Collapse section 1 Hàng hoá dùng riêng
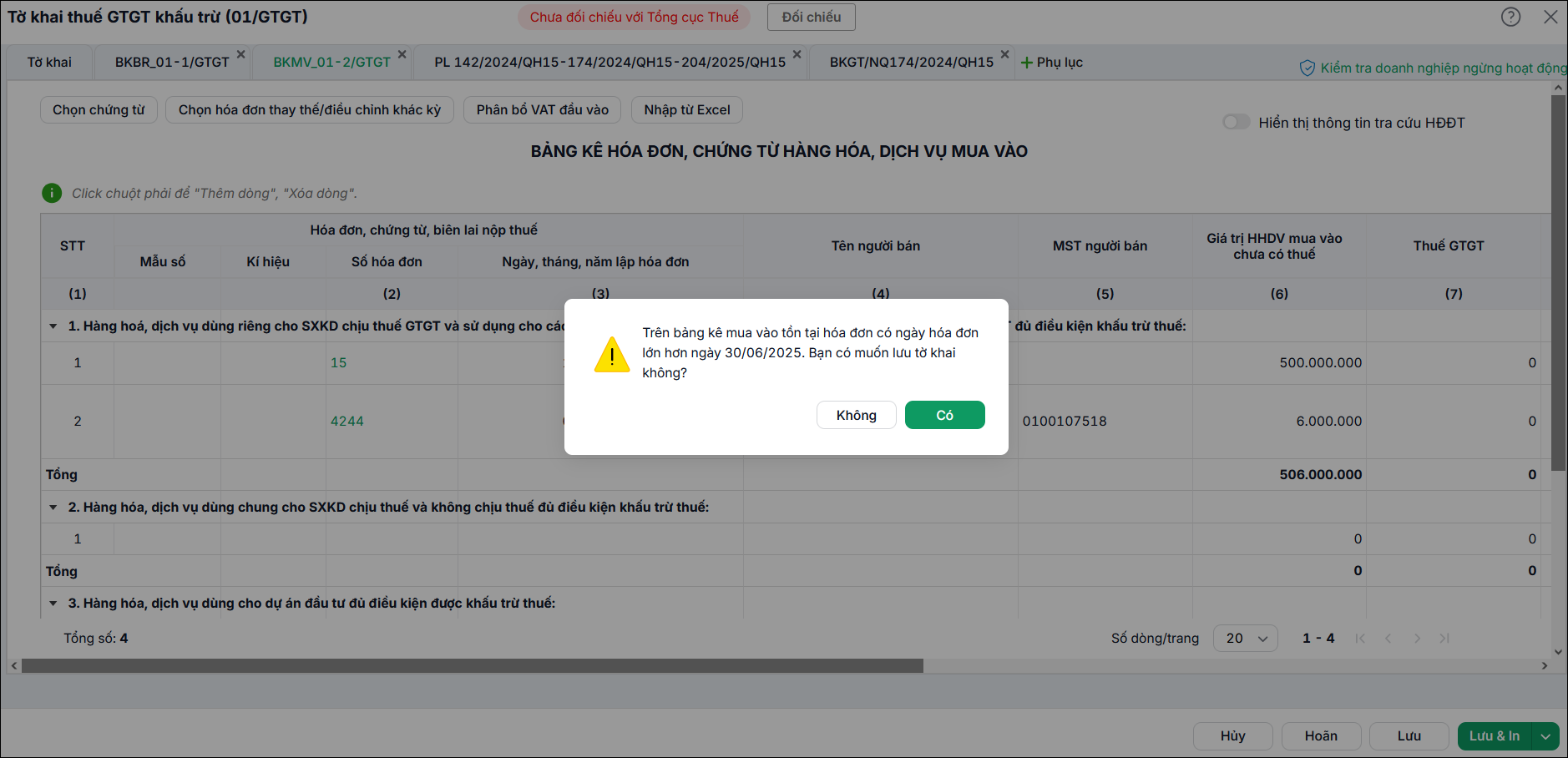 (x=53, y=326)
